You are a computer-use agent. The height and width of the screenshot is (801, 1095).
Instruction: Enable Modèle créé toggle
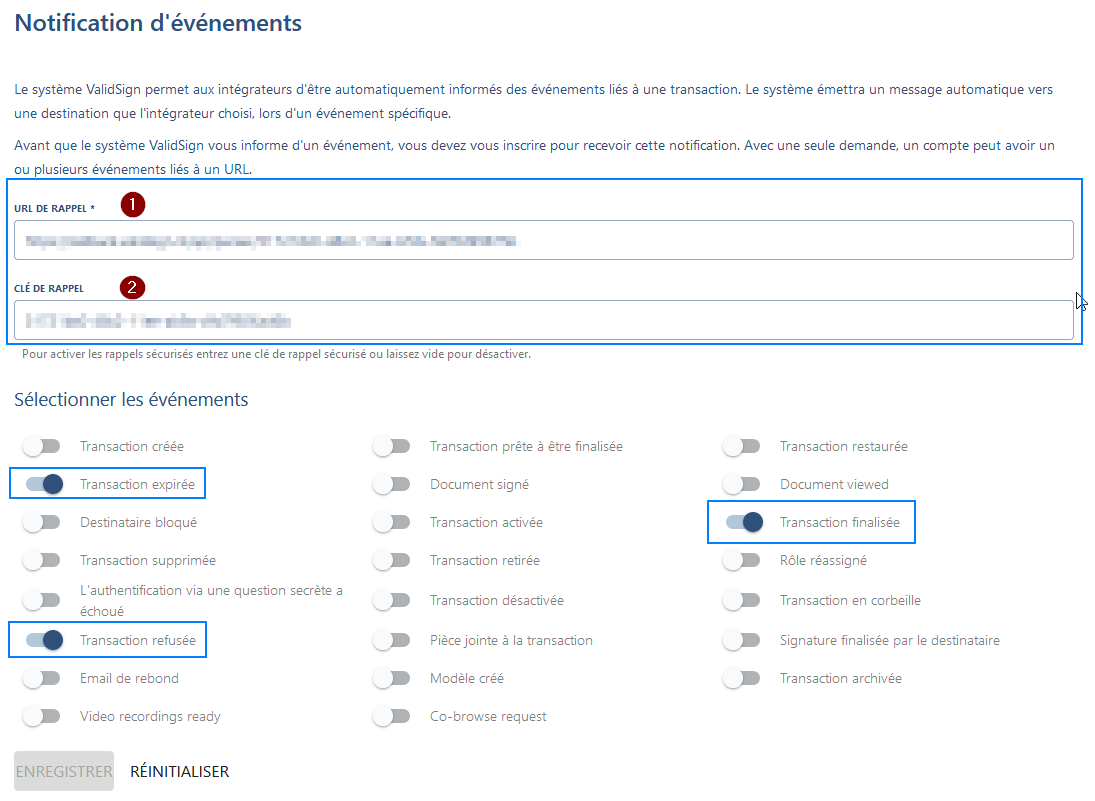click(392, 678)
